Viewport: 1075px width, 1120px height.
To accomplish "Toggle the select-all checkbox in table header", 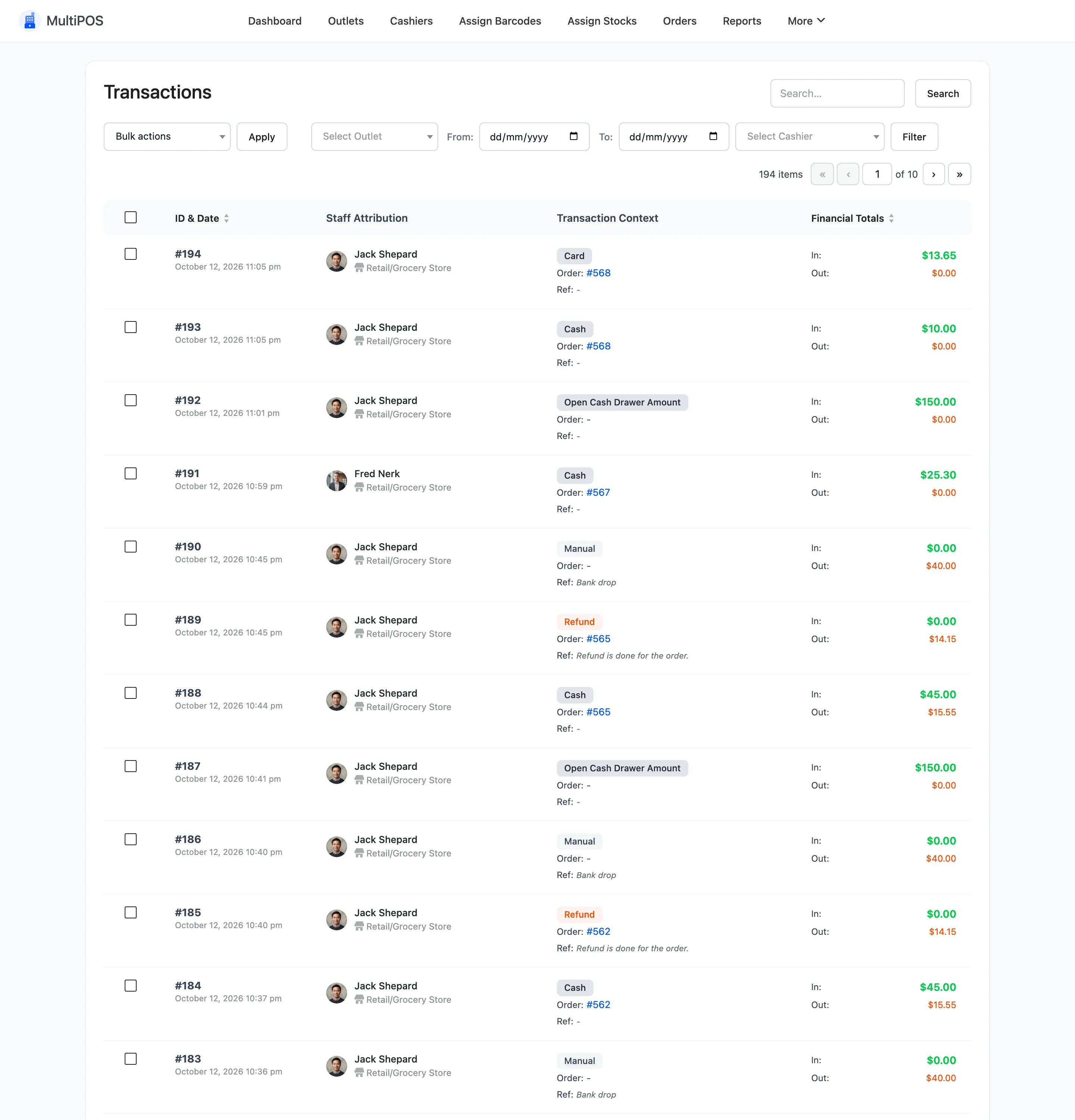I will pyautogui.click(x=131, y=218).
